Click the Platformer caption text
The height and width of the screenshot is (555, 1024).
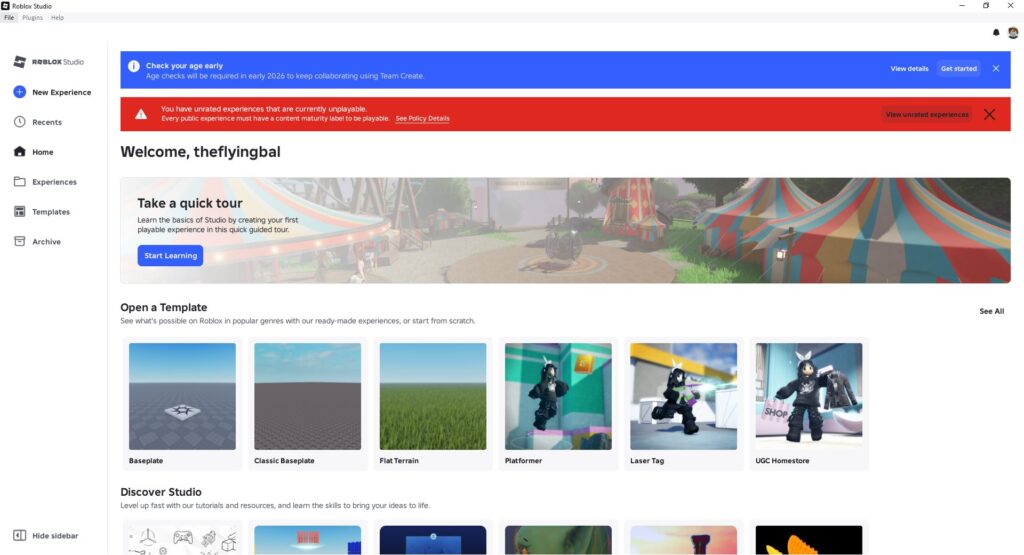[523, 460]
